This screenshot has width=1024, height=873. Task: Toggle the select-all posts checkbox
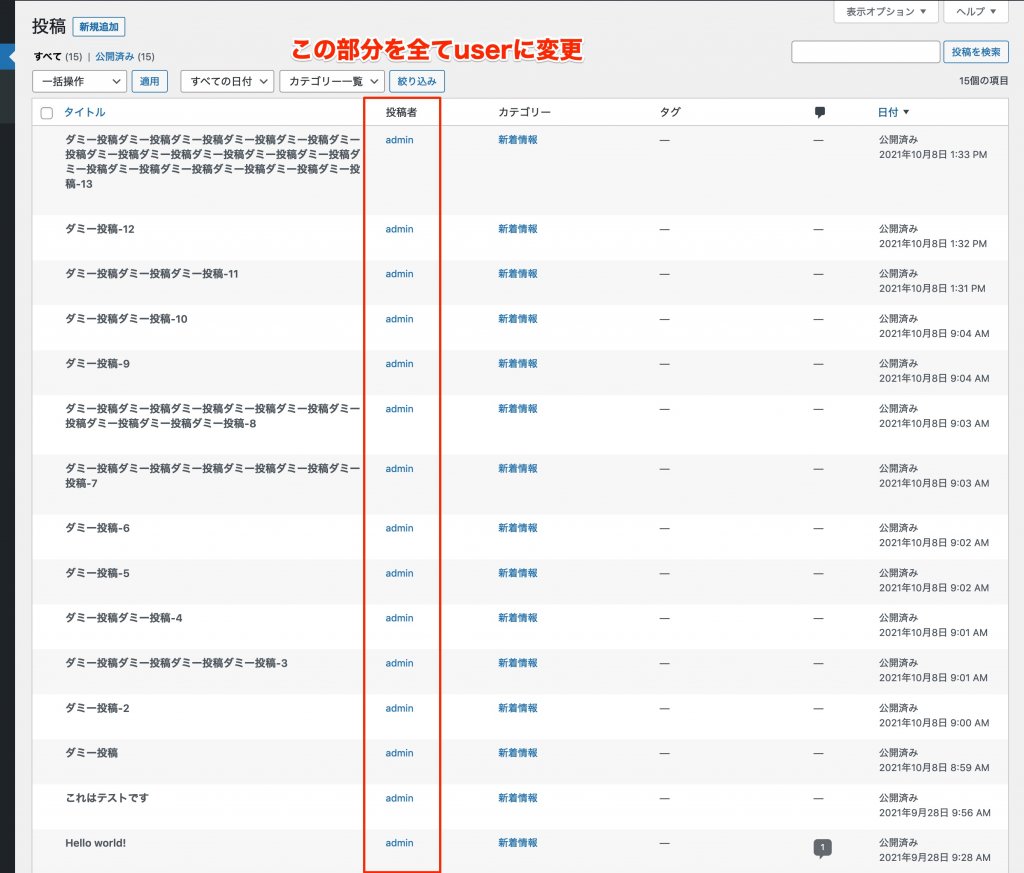click(x=47, y=113)
